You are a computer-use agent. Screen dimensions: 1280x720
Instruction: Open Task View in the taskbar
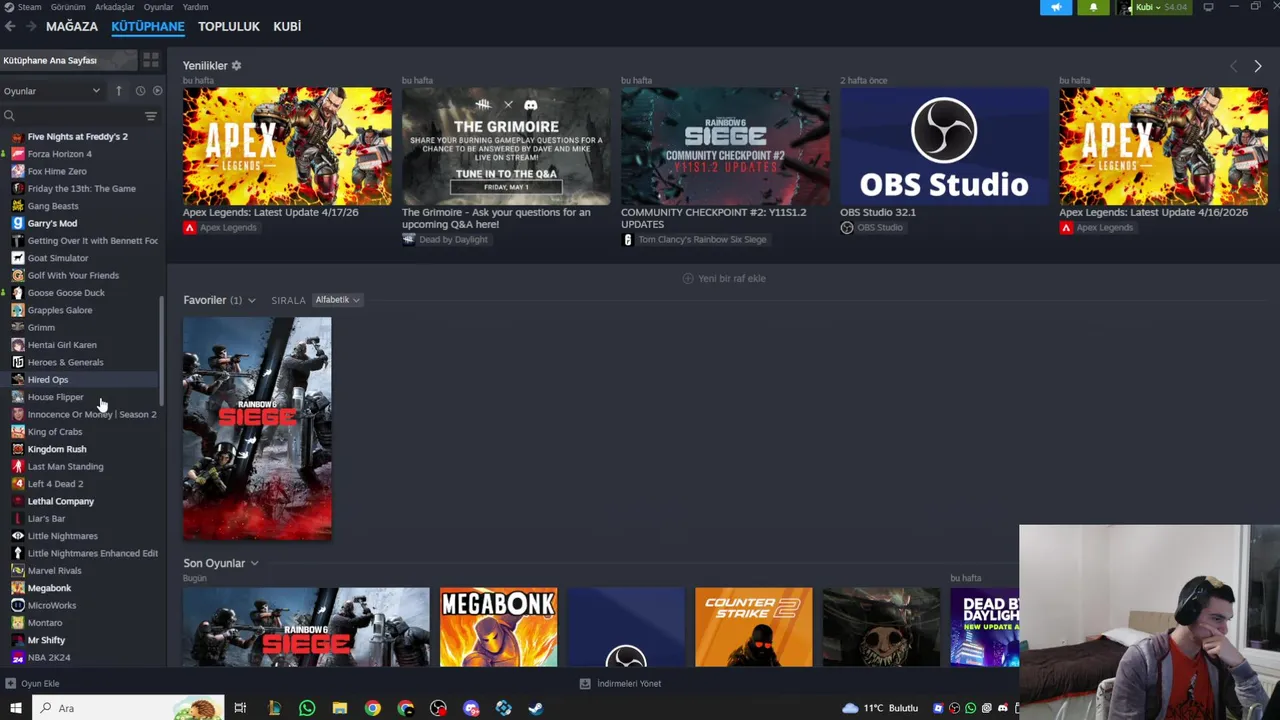[240, 708]
